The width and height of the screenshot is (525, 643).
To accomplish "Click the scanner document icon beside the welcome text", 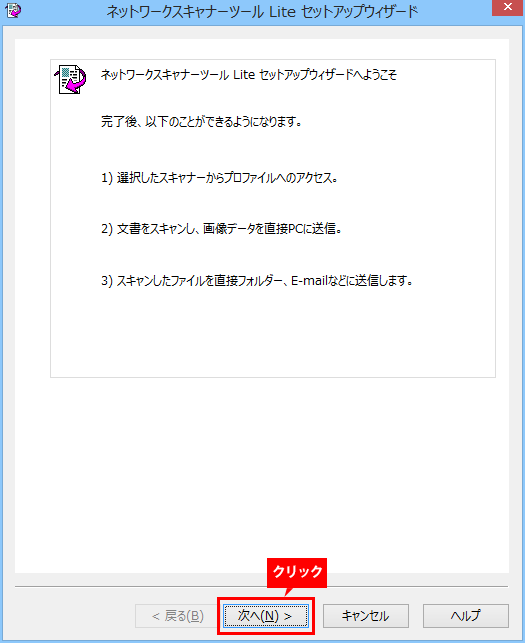I will pyautogui.click(x=70, y=80).
